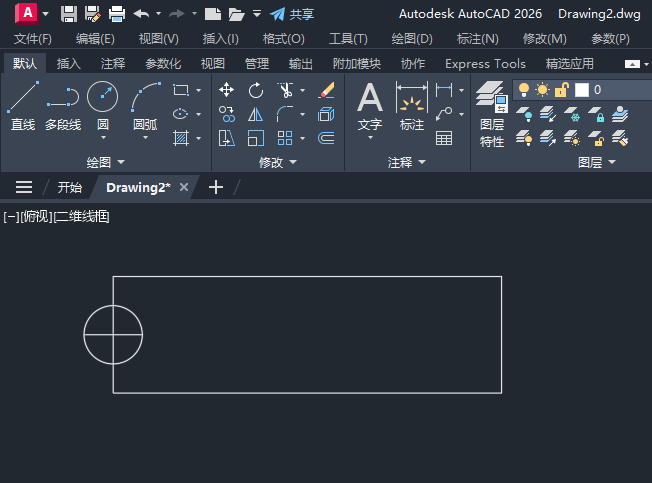Open the file tabs hamburger menu
The image size is (652, 483).
click(x=24, y=187)
